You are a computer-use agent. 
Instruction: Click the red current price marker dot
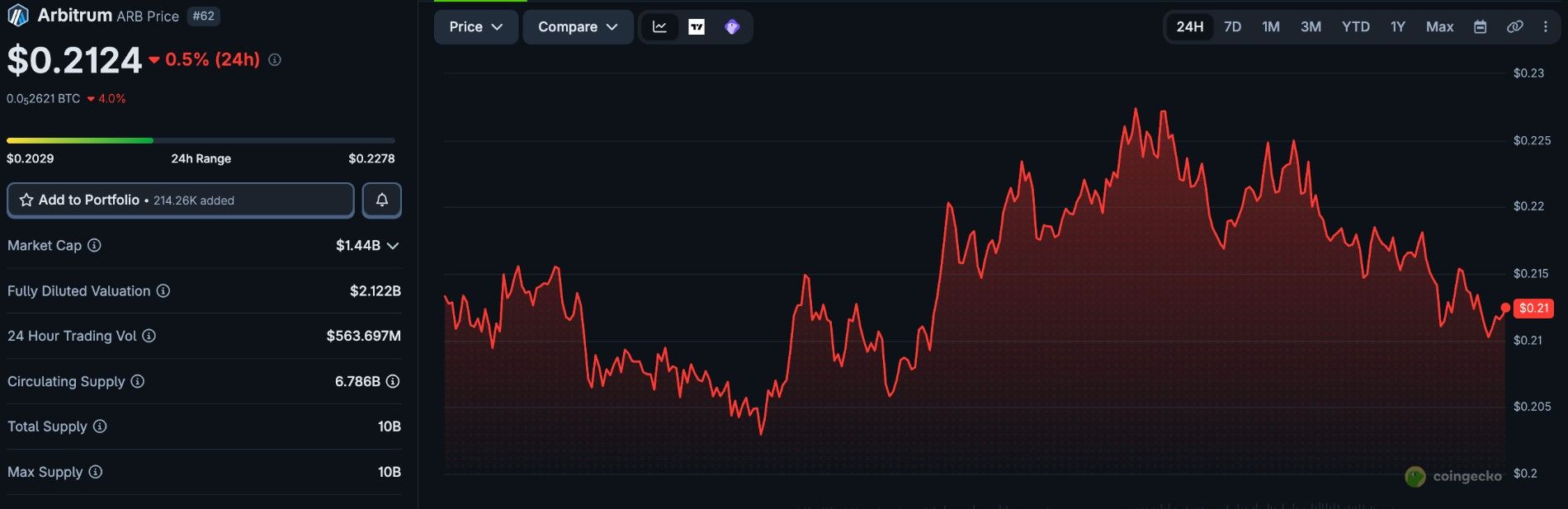pyautogui.click(x=1505, y=308)
